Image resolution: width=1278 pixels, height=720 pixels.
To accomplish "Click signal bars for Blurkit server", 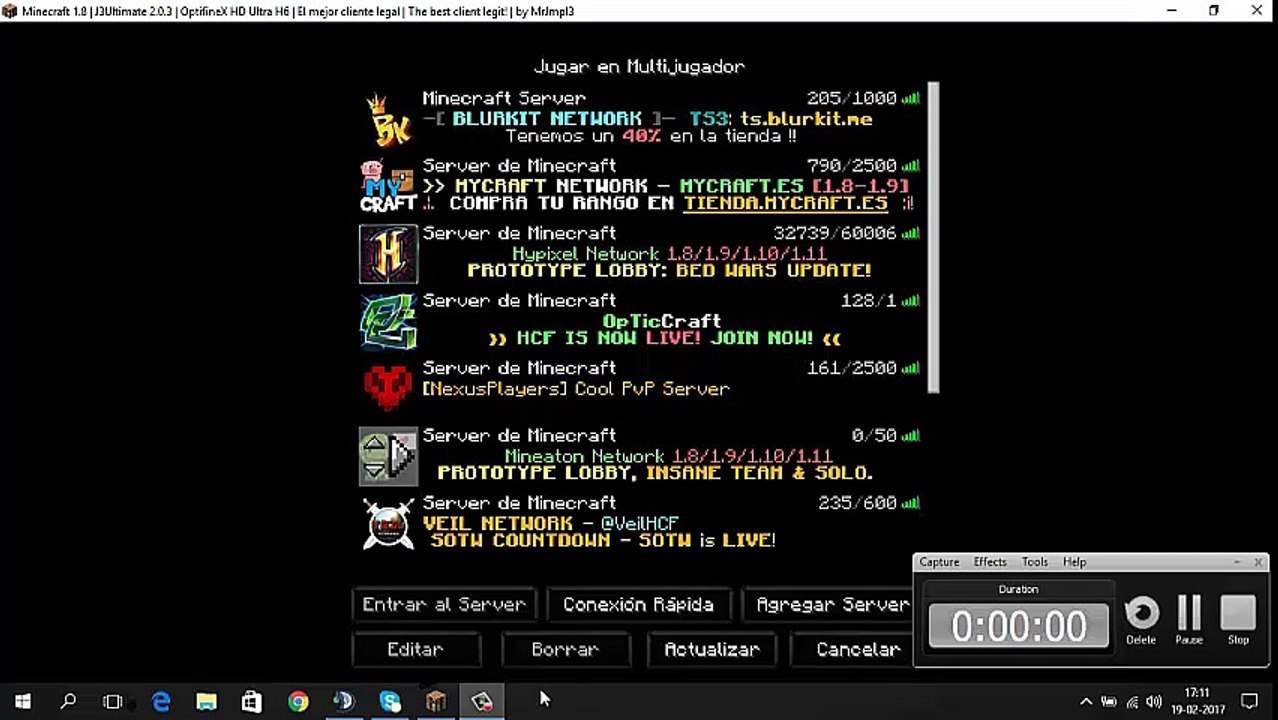I will coord(910,99).
